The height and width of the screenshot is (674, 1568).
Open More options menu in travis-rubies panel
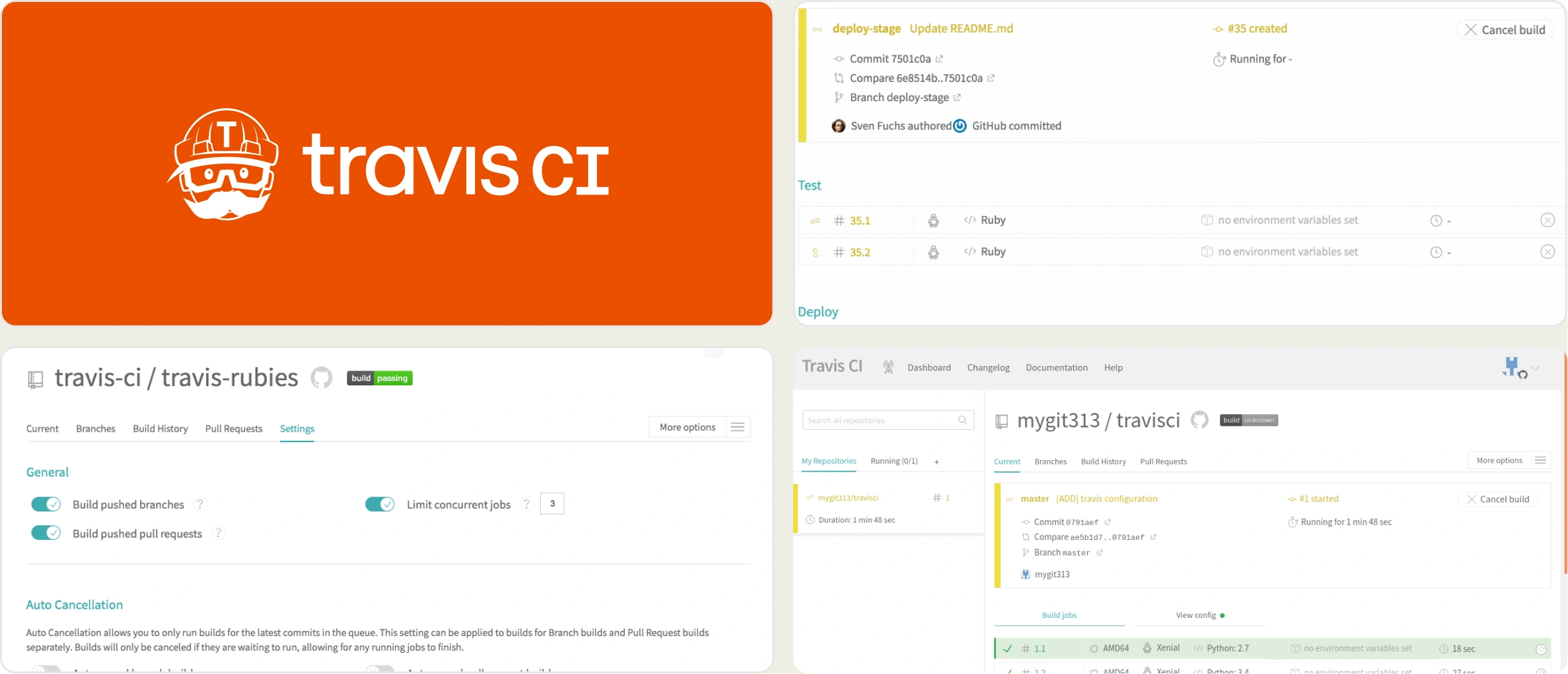click(x=700, y=427)
